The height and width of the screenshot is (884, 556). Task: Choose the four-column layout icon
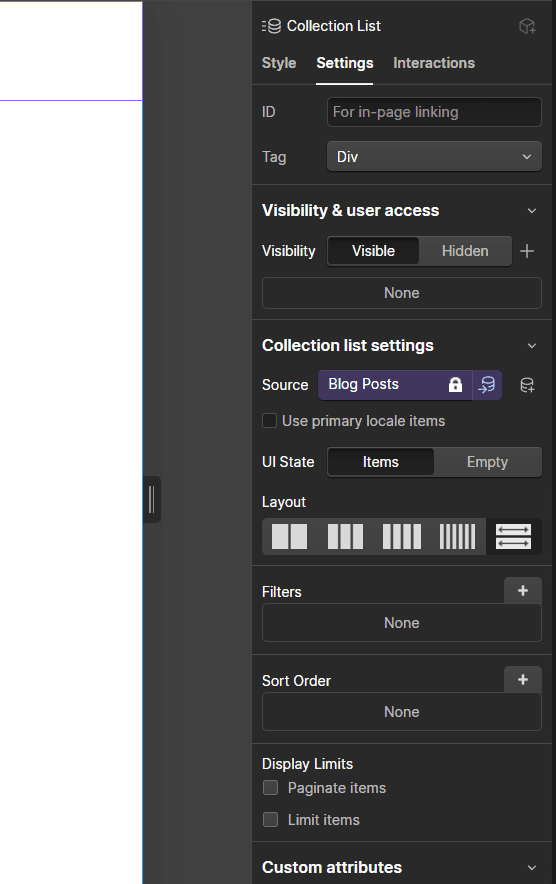[401, 536]
